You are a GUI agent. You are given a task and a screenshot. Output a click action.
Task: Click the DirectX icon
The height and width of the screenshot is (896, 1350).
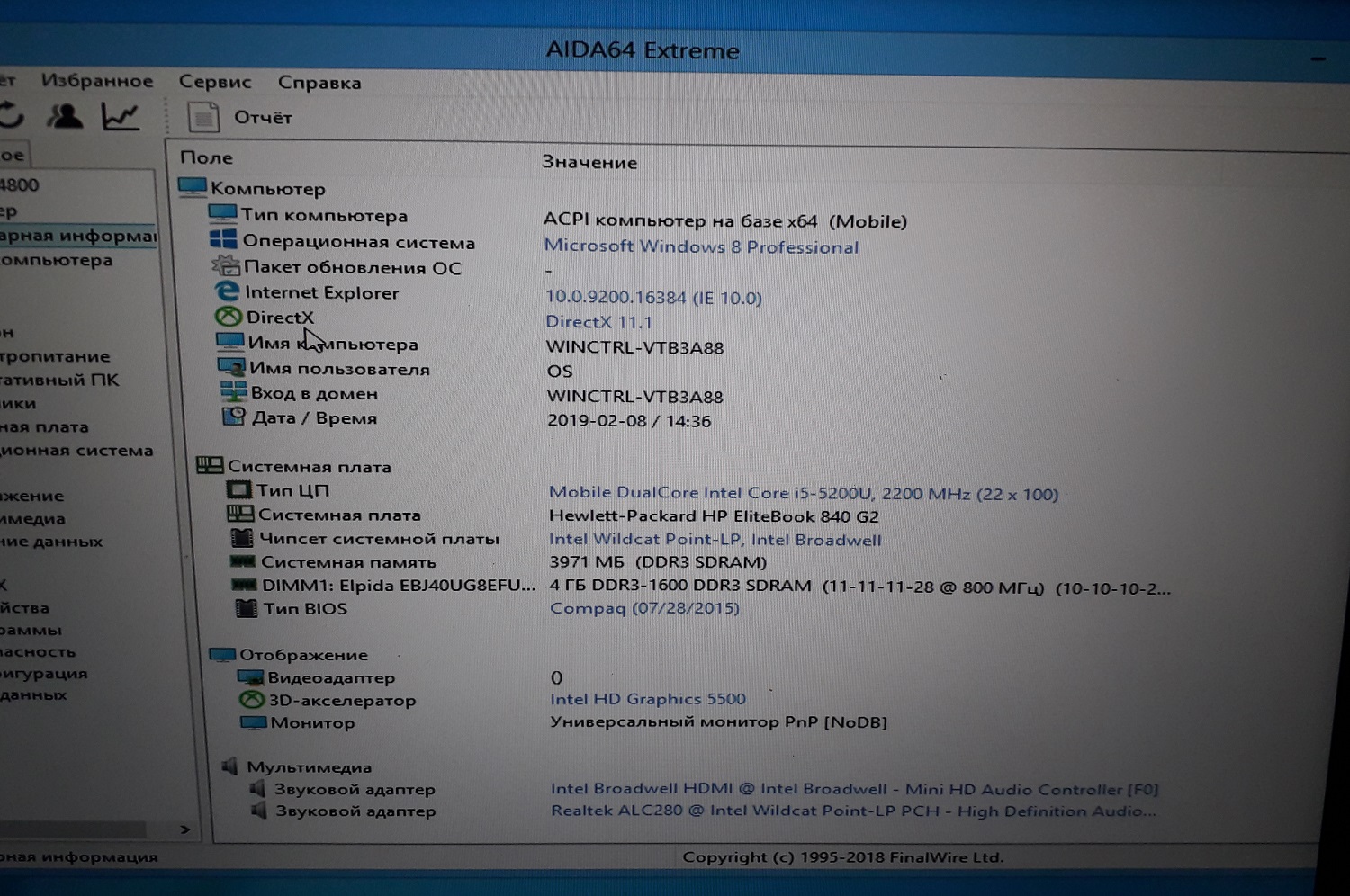(229, 316)
